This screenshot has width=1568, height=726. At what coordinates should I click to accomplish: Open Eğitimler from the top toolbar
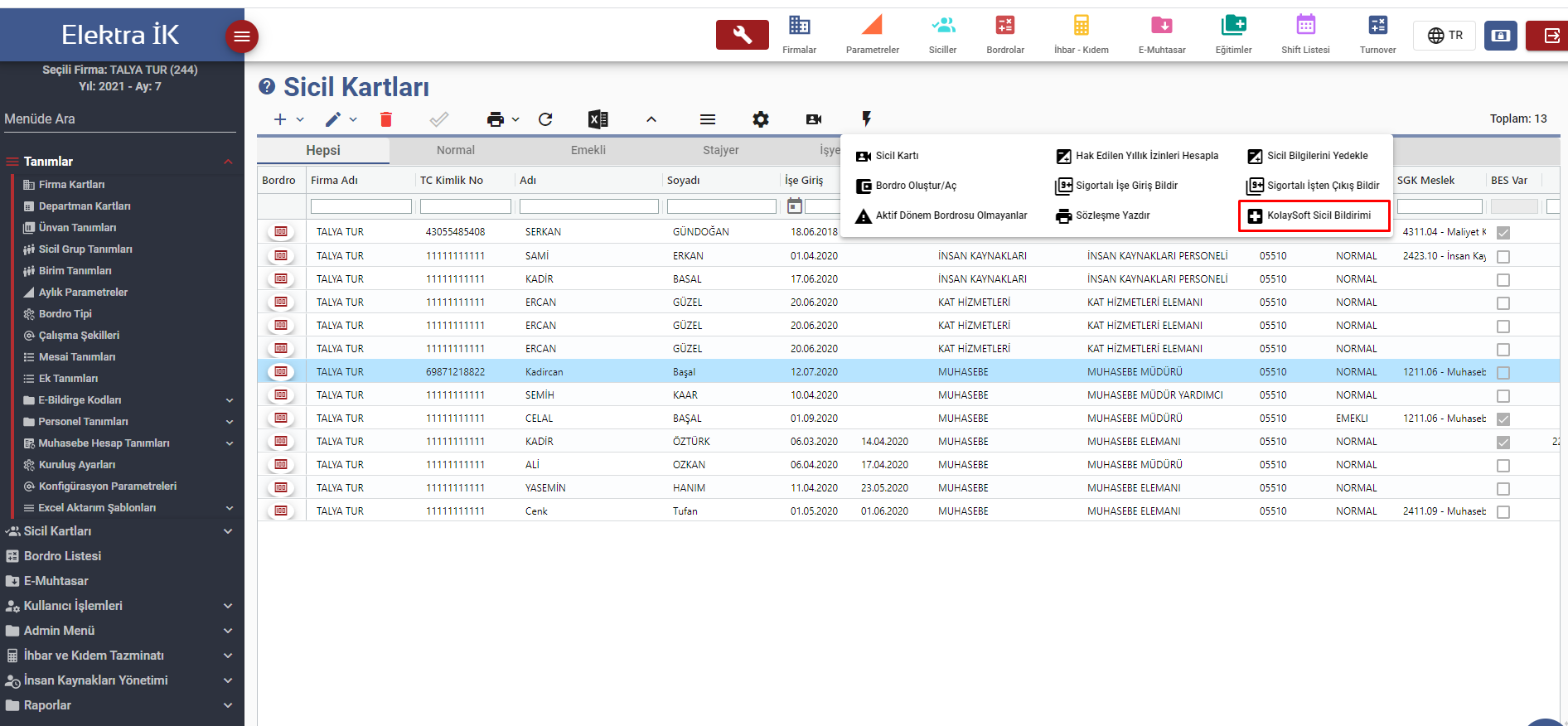pos(1233,35)
